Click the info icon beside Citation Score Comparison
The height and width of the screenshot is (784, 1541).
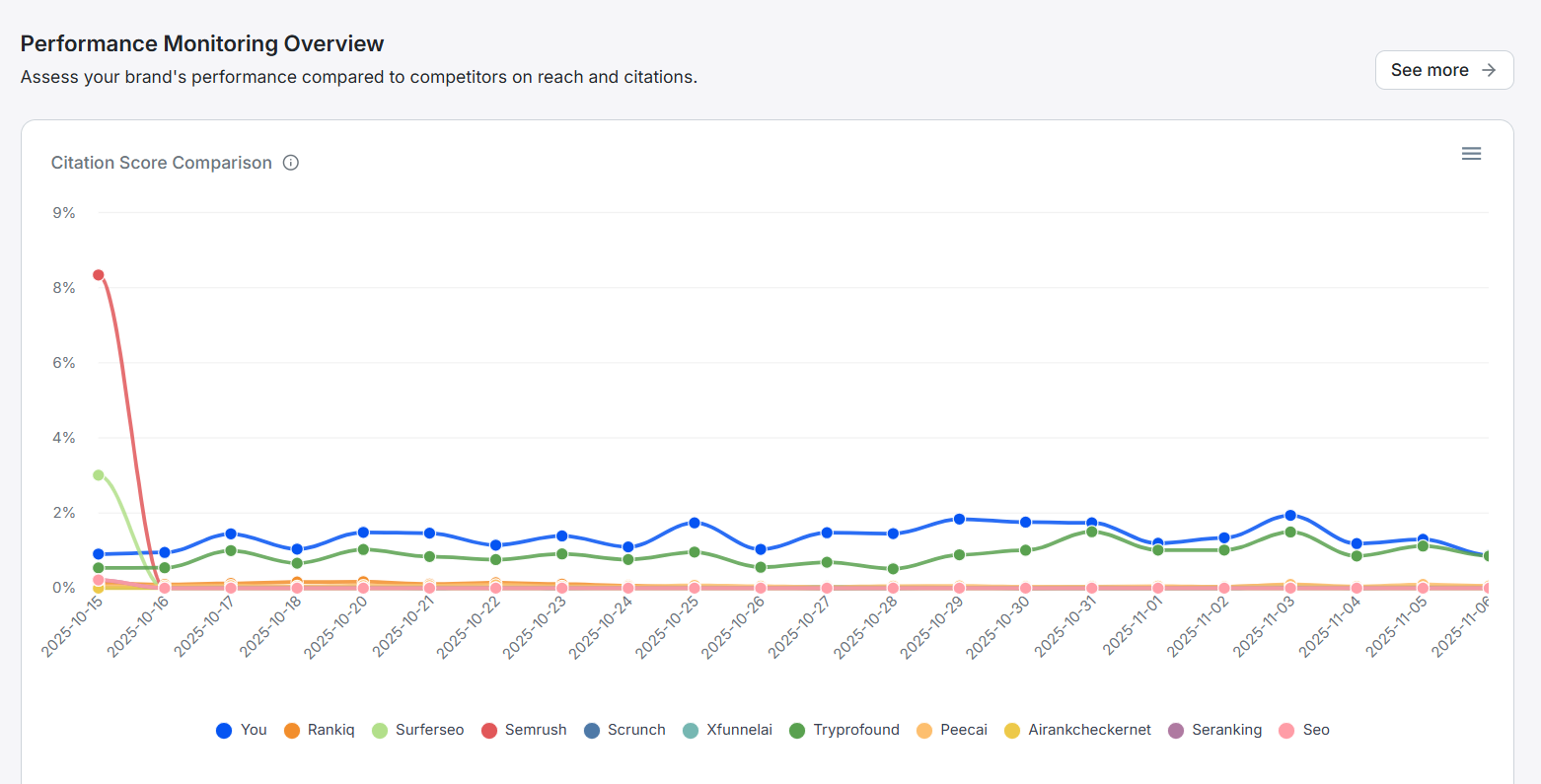[x=291, y=163]
